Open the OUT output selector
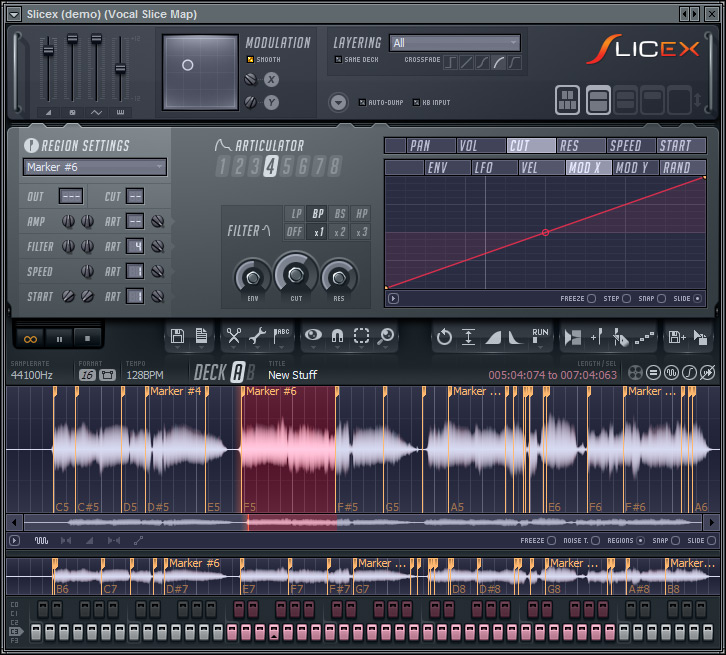 pos(71,196)
